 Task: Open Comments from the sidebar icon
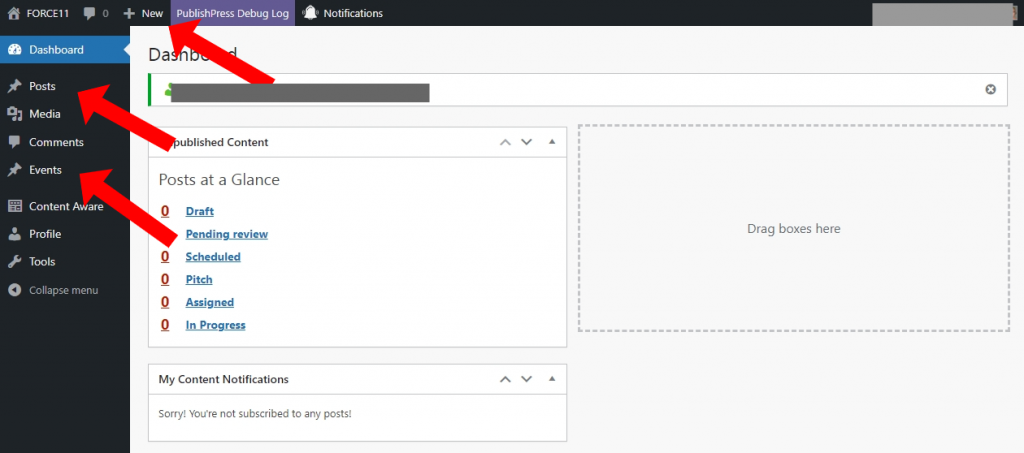pos(14,142)
